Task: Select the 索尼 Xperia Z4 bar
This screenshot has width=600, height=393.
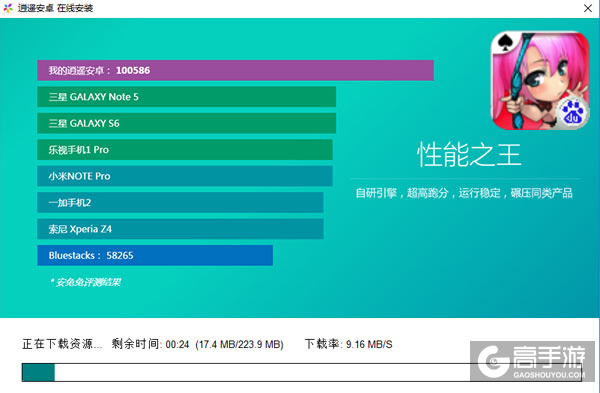Action: [180, 229]
